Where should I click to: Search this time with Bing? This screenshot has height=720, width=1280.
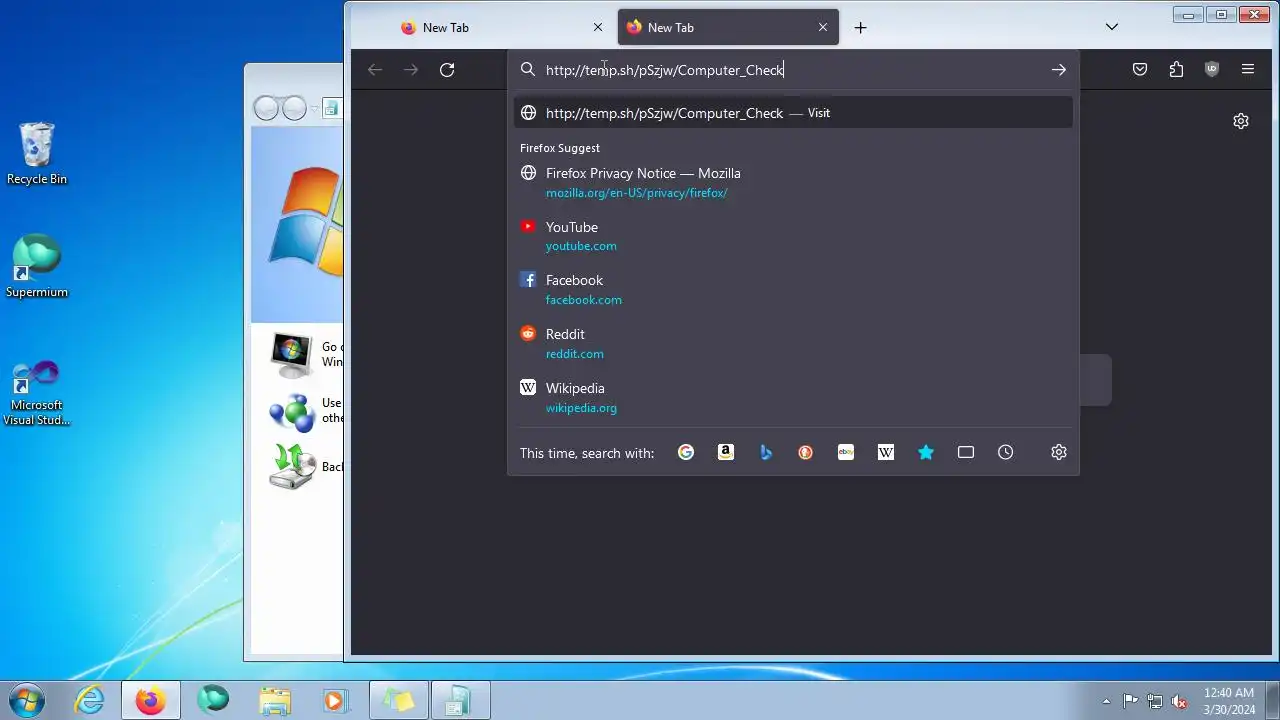[766, 453]
